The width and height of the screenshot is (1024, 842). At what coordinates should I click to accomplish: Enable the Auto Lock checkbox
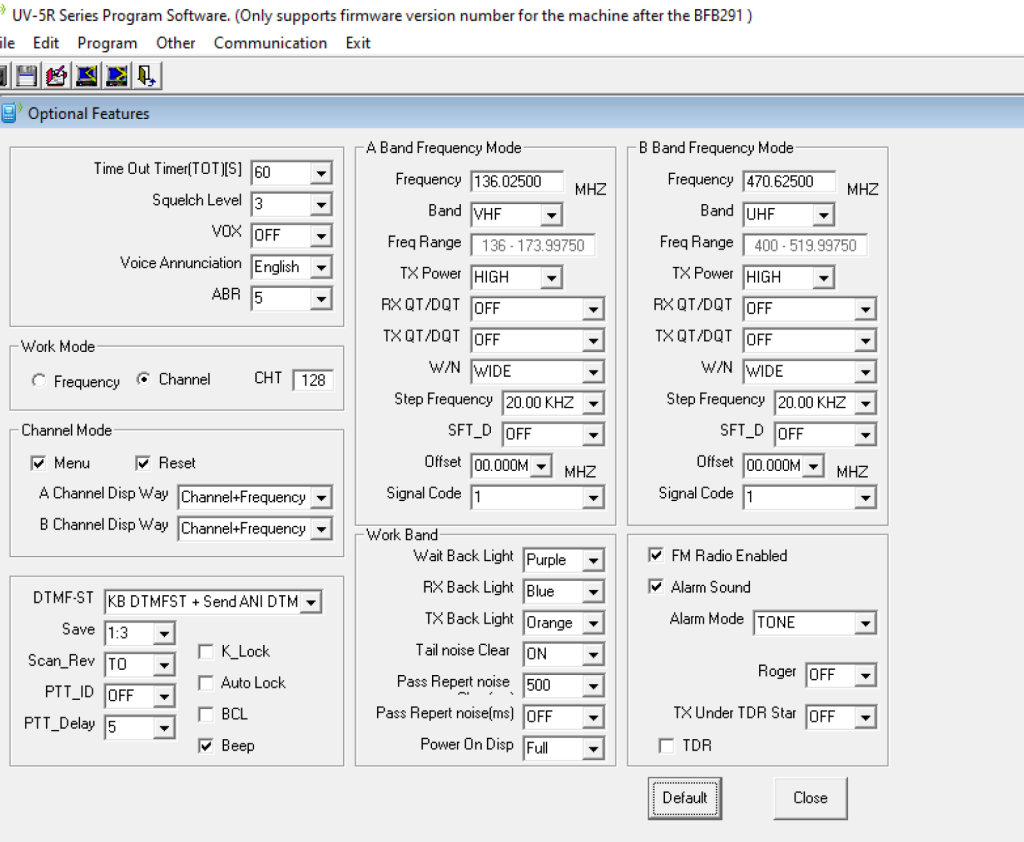pos(206,683)
